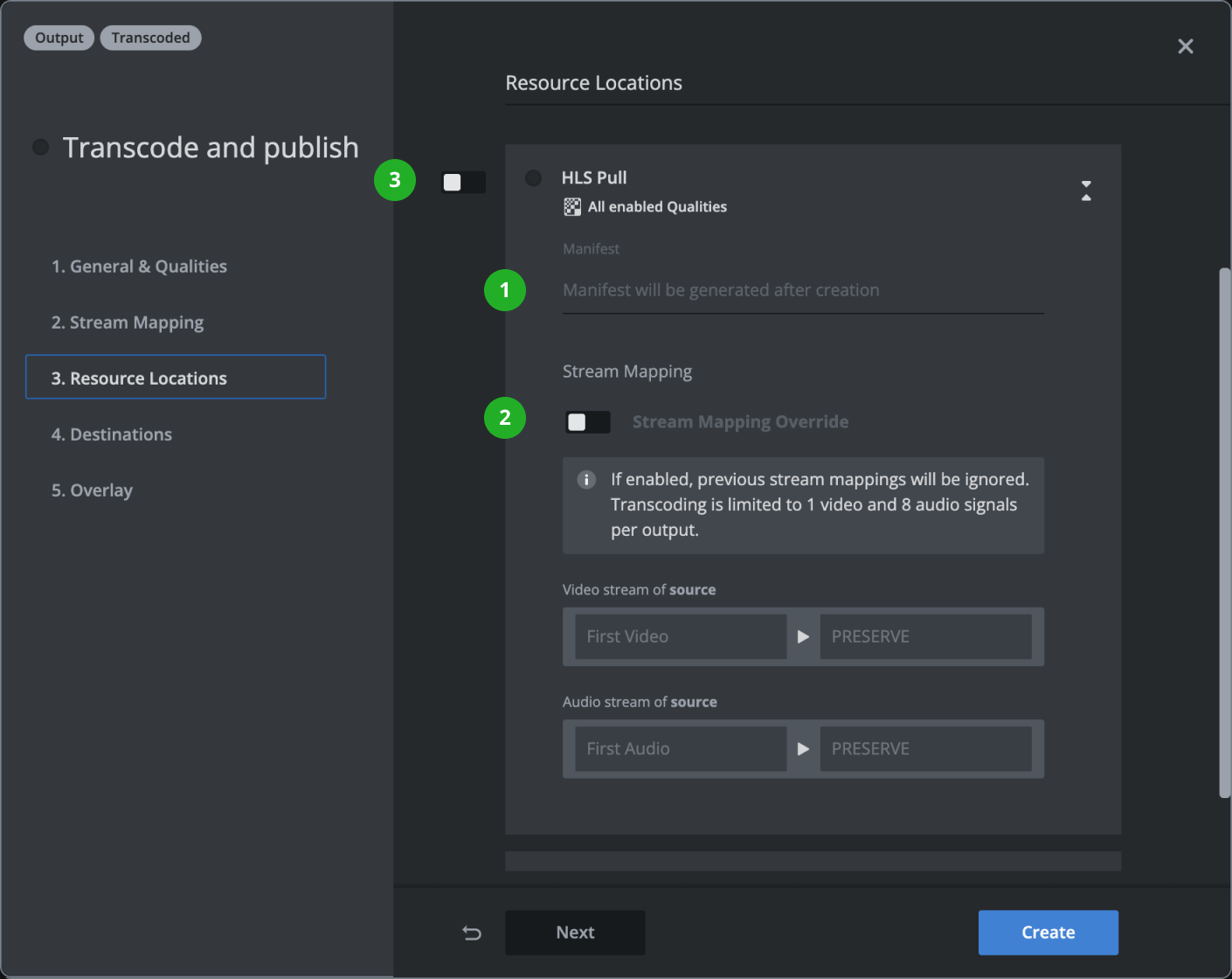Open the First Audio source dropdown
Screen dimensions: 1232x979
(680, 749)
